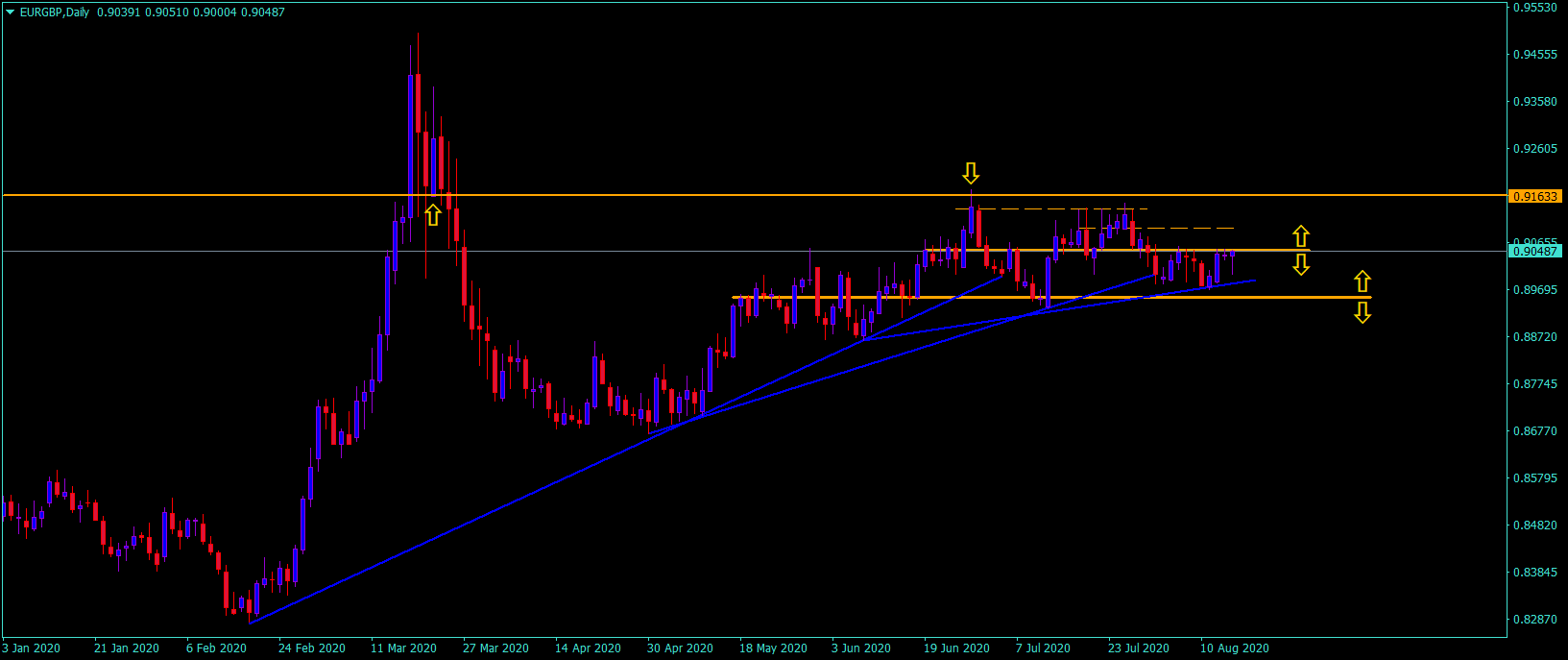
Task: Click the 14 Apr 2020 date label
Action: point(588,648)
